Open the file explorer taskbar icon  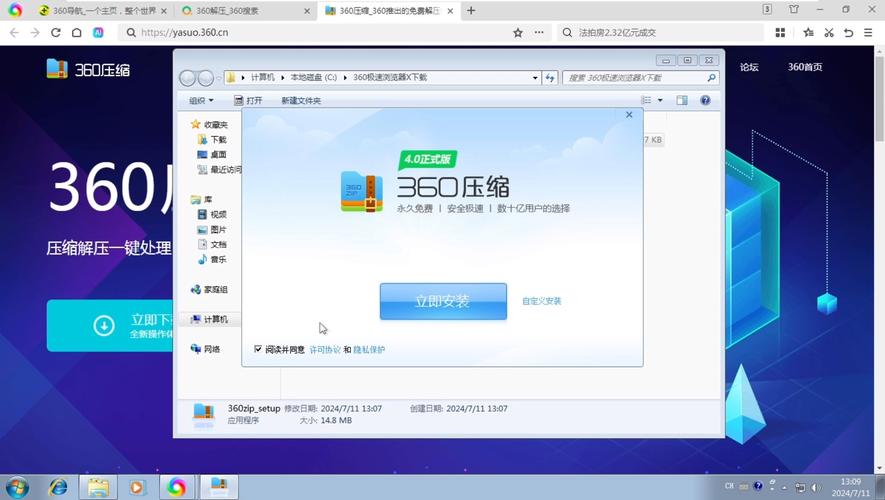pos(98,487)
